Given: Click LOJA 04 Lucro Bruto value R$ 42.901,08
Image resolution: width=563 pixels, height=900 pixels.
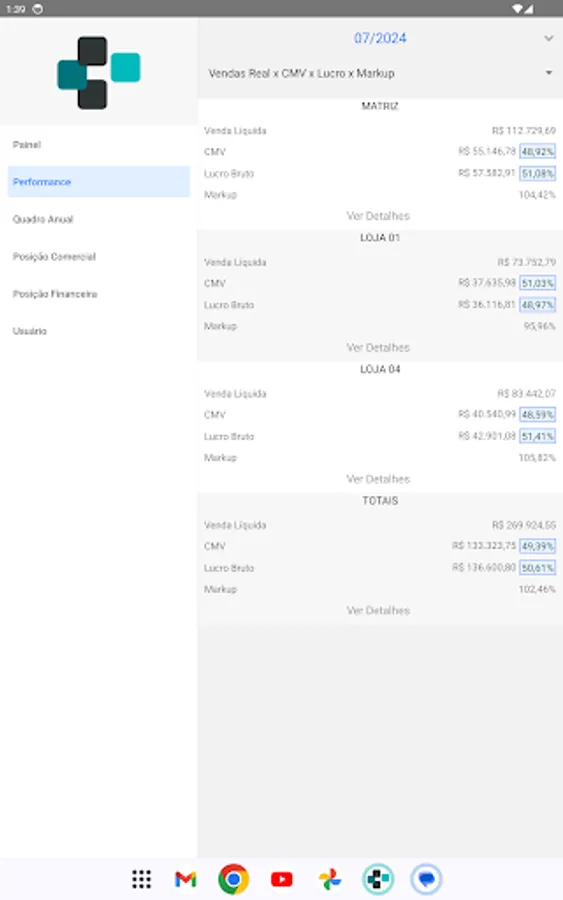Looking at the screenshot, I should [x=487, y=436].
